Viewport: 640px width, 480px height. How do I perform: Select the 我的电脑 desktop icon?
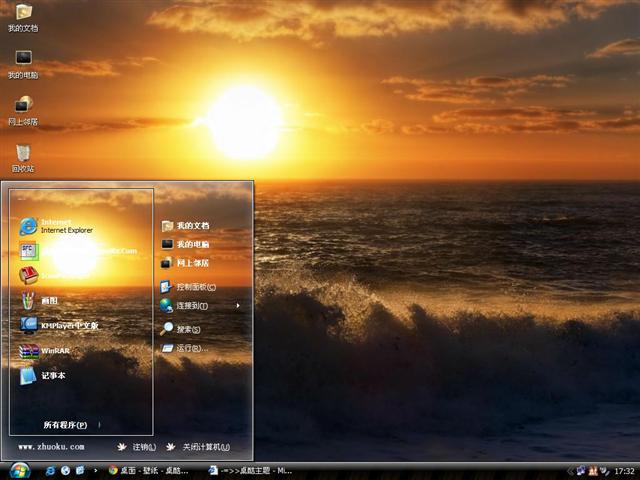[23, 62]
